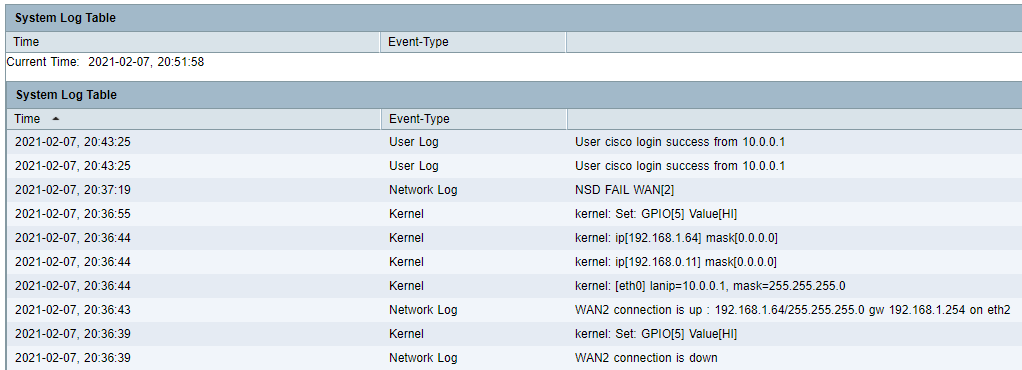Image resolution: width=1022 pixels, height=370 pixels.
Task: Sort by the lower Time column header
Action: [27, 119]
